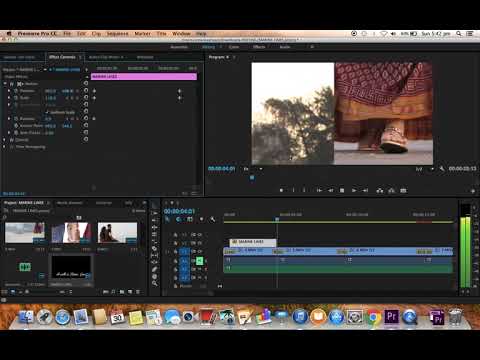Open the File menu
Screen dimensions: 480x360
[x=67, y=34]
